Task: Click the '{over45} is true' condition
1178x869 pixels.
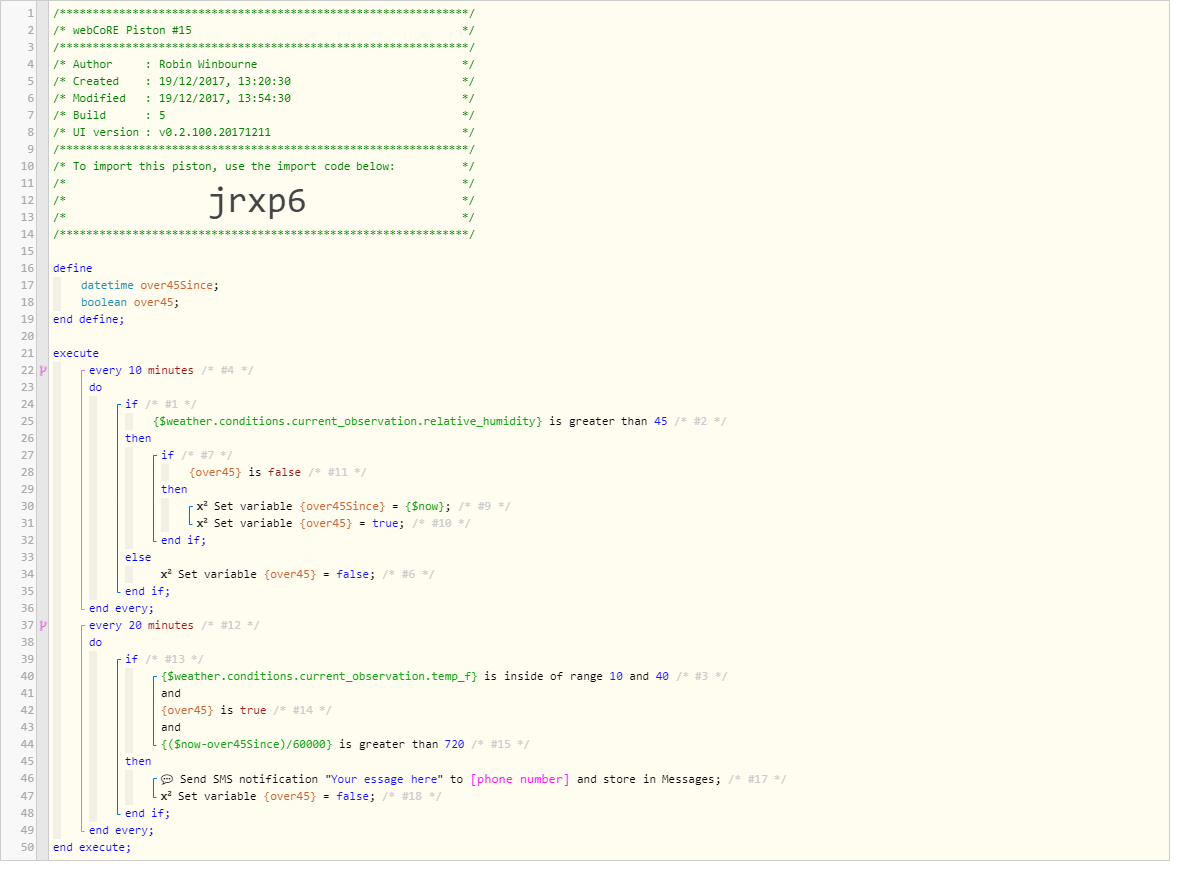Action: (x=213, y=710)
